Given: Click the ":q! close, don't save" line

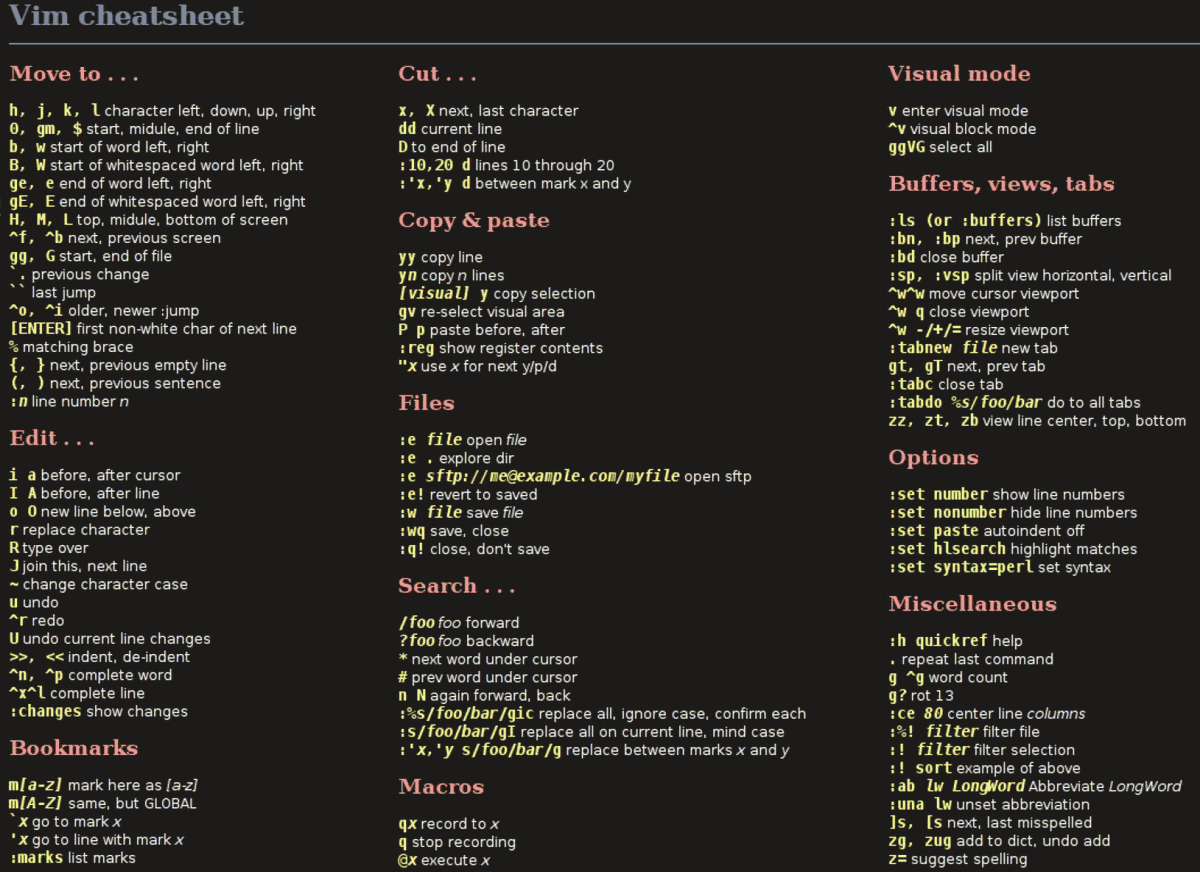Looking at the screenshot, I should 474,549.
